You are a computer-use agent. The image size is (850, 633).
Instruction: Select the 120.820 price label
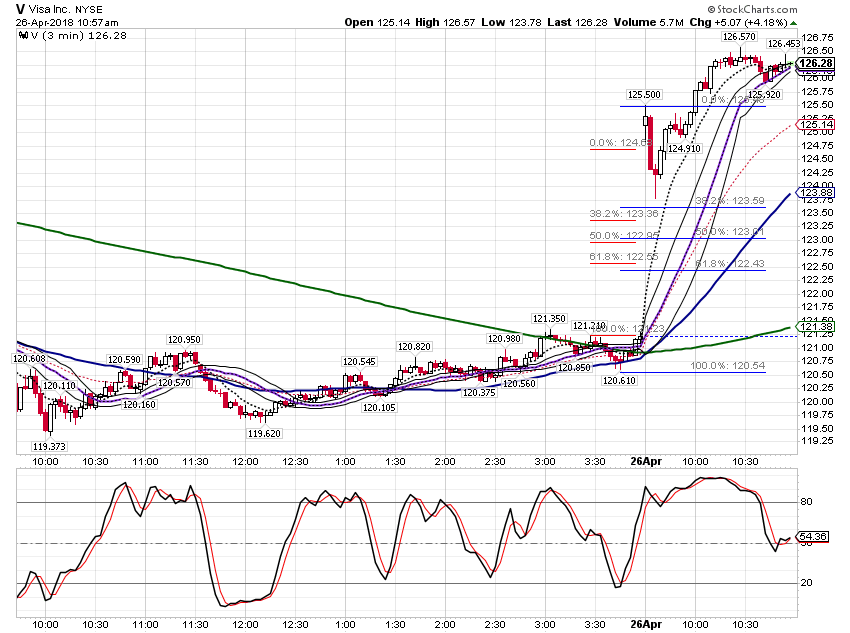coord(414,347)
